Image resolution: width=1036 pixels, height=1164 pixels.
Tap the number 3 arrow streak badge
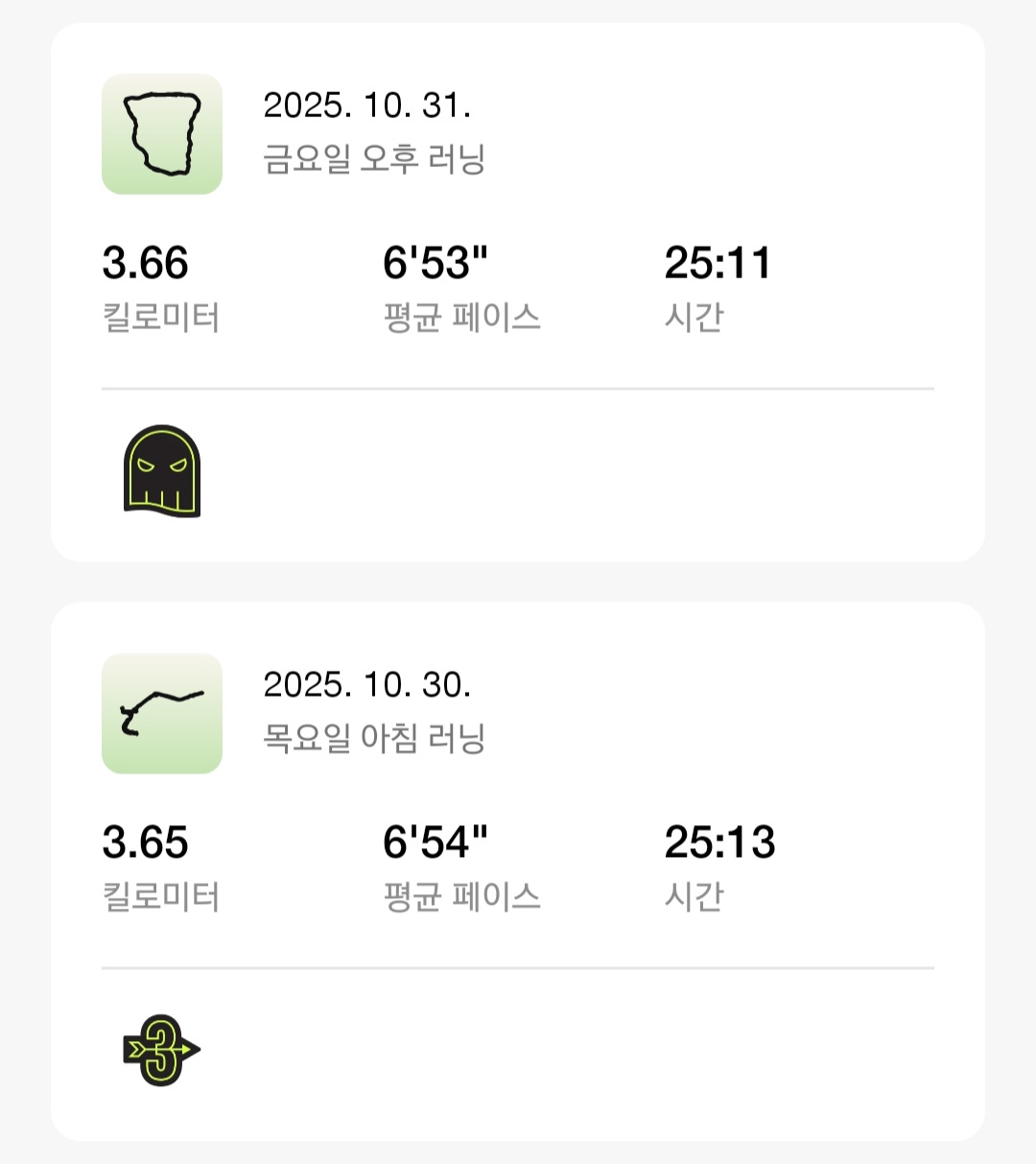click(x=161, y=1050)
